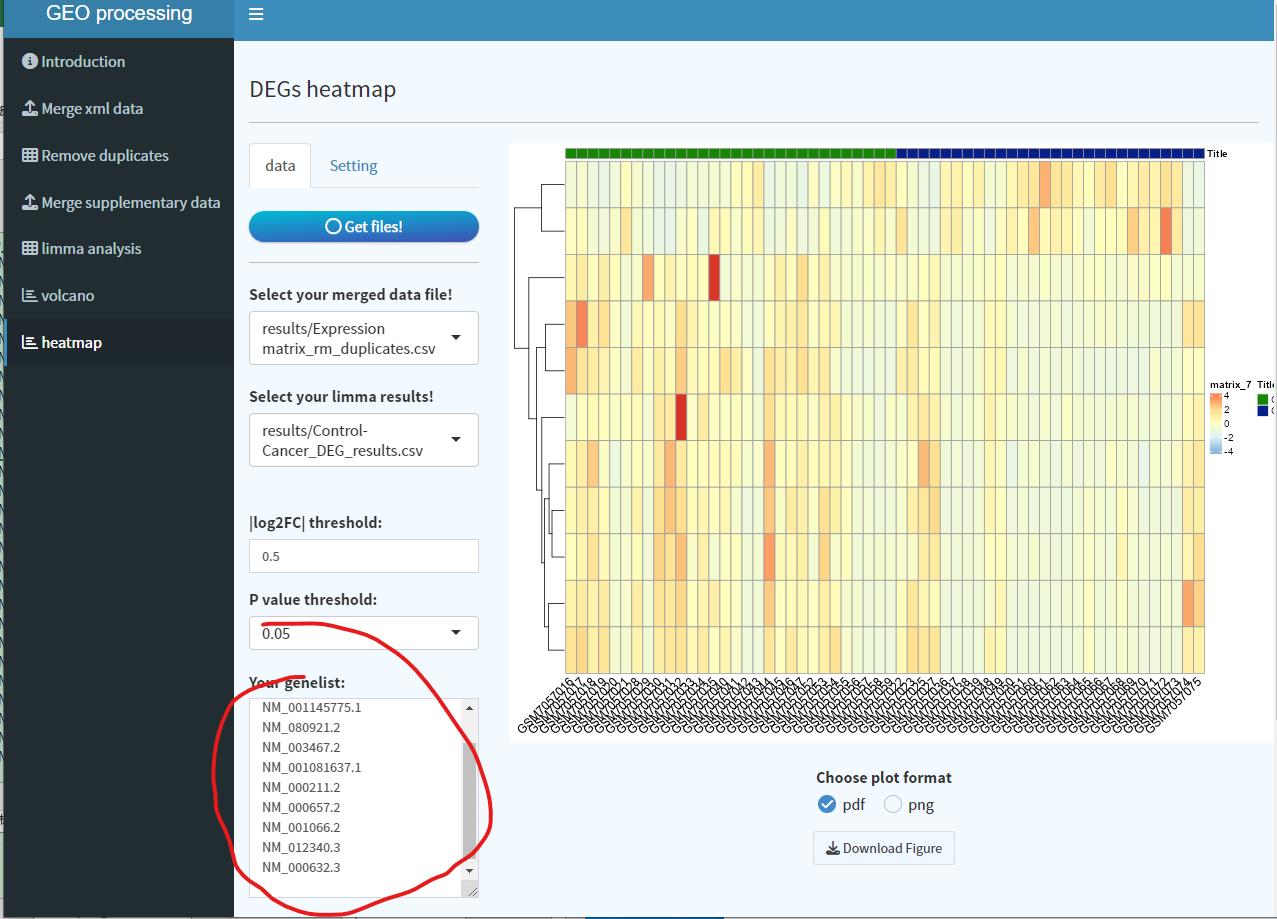The height and width of the screenshot is (919, 1277).
Task: Click gene NM_003467.2 in genelist
Action: (301, 748)
